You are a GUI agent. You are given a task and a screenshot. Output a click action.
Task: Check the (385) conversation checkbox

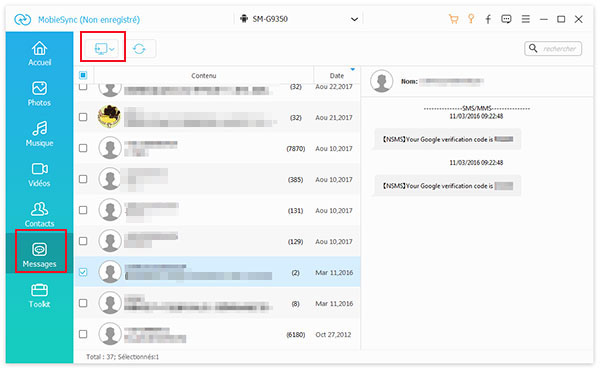click(83, 179)
